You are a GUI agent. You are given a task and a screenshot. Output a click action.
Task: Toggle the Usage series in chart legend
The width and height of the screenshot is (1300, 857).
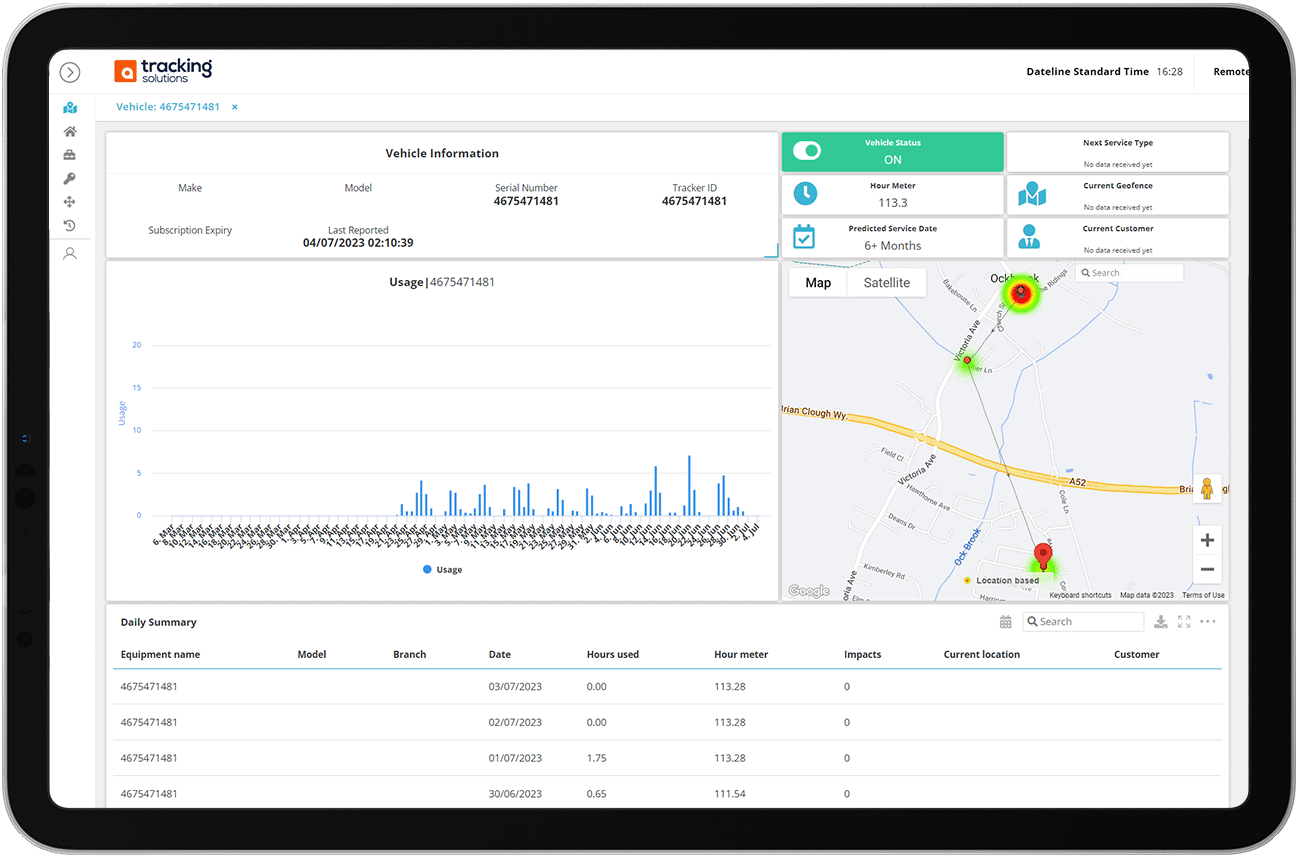click(x=442, y=570)
